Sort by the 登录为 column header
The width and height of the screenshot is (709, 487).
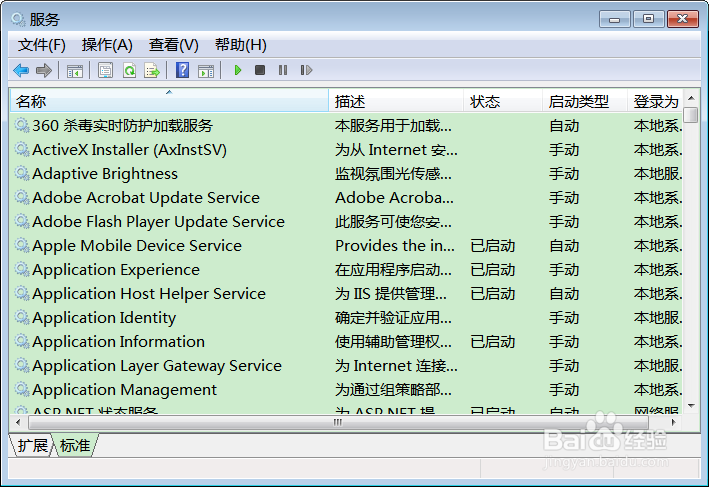pos(655,100)
